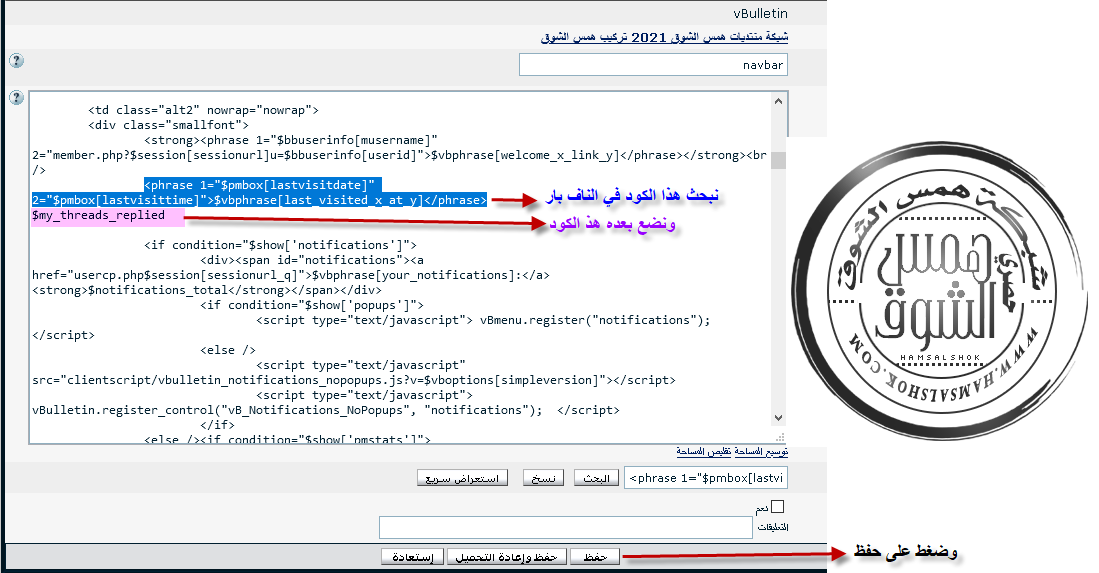The image size is (1099, 573).
Task: Click the textarea vertical scrollbar thumb
Action: pos(778,160)
